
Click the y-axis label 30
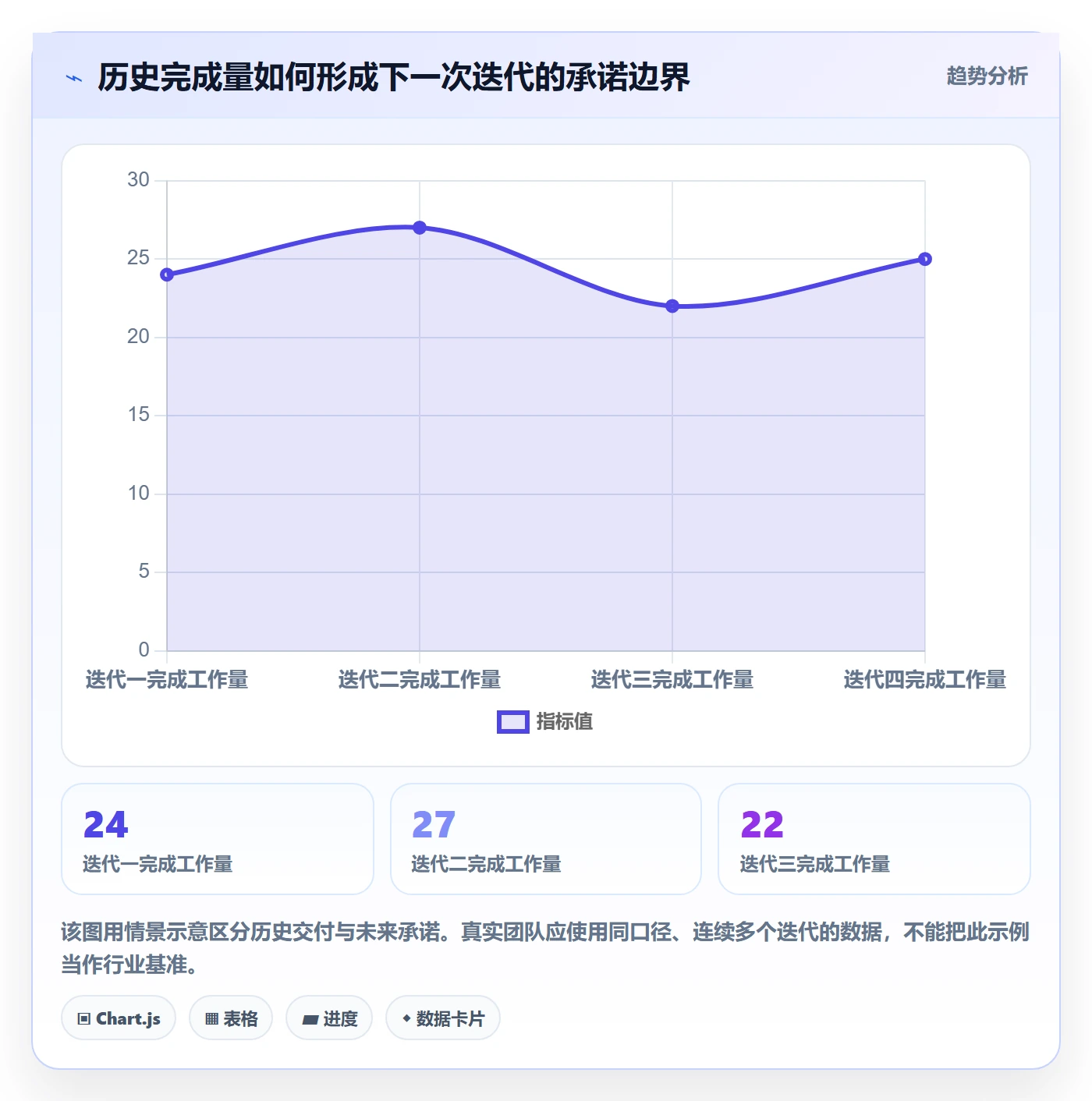(x=138, y=180)
